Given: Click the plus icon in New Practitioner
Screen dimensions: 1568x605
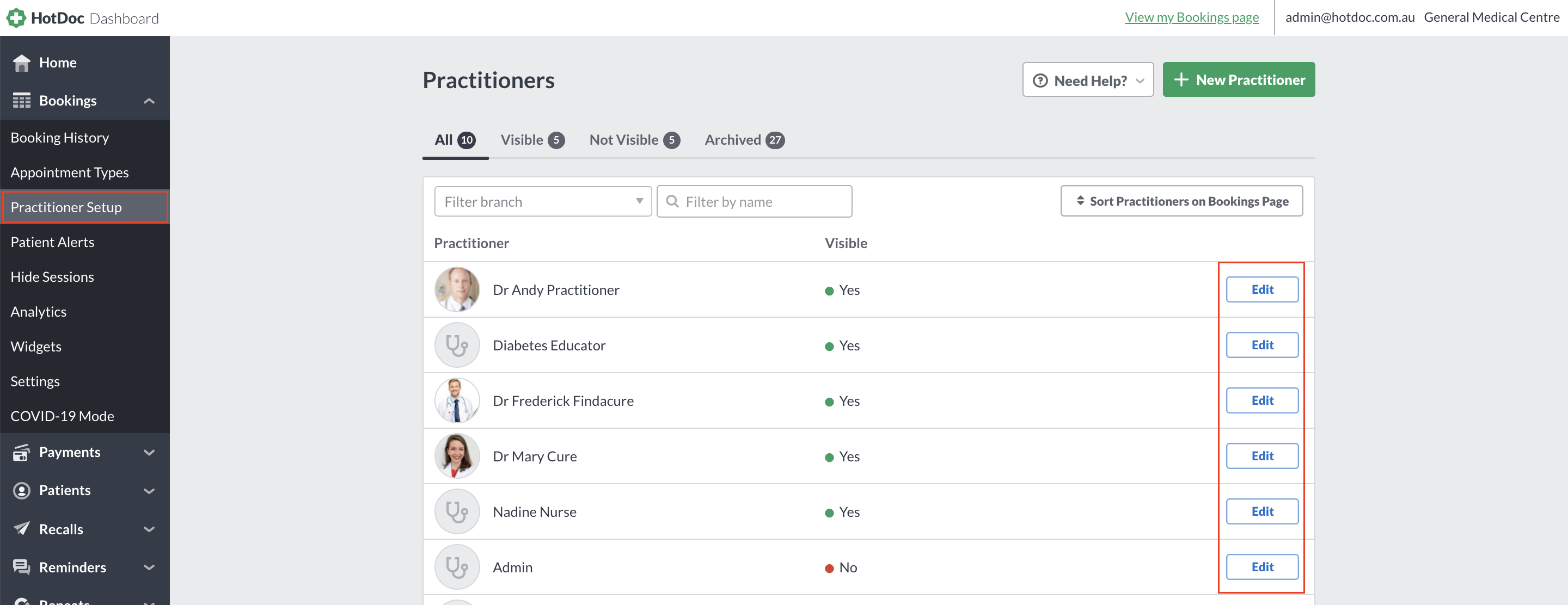Looking at the screenshot, I should (x=1181, y=79).
